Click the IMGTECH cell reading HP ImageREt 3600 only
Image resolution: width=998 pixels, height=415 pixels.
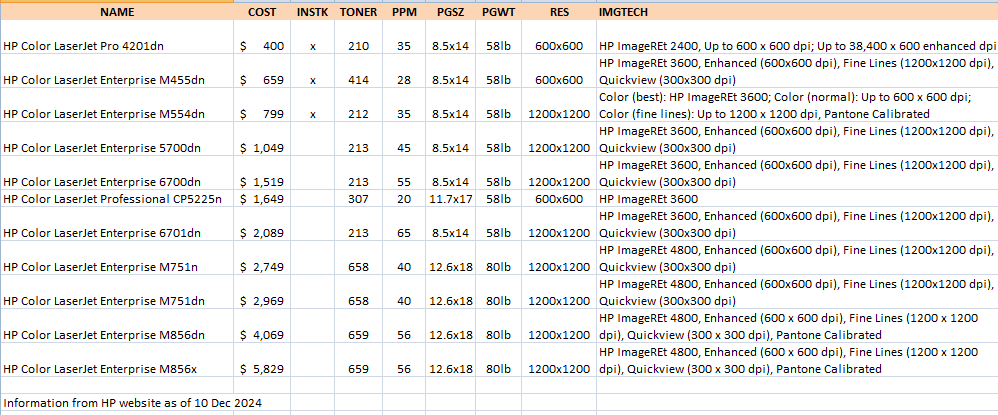pos(797,199)
